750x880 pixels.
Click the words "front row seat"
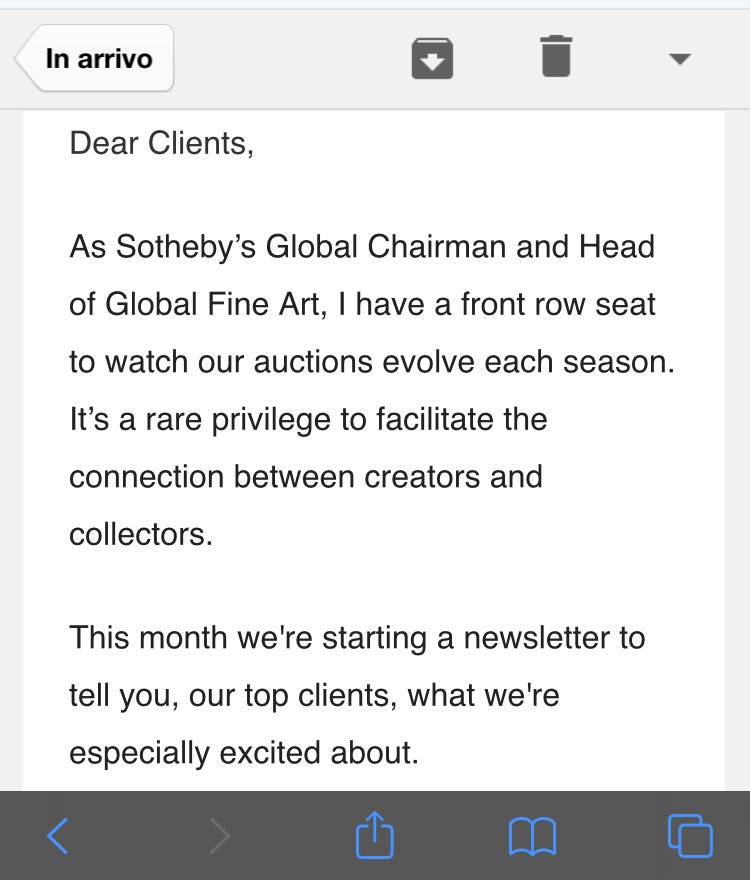(558, 304)
